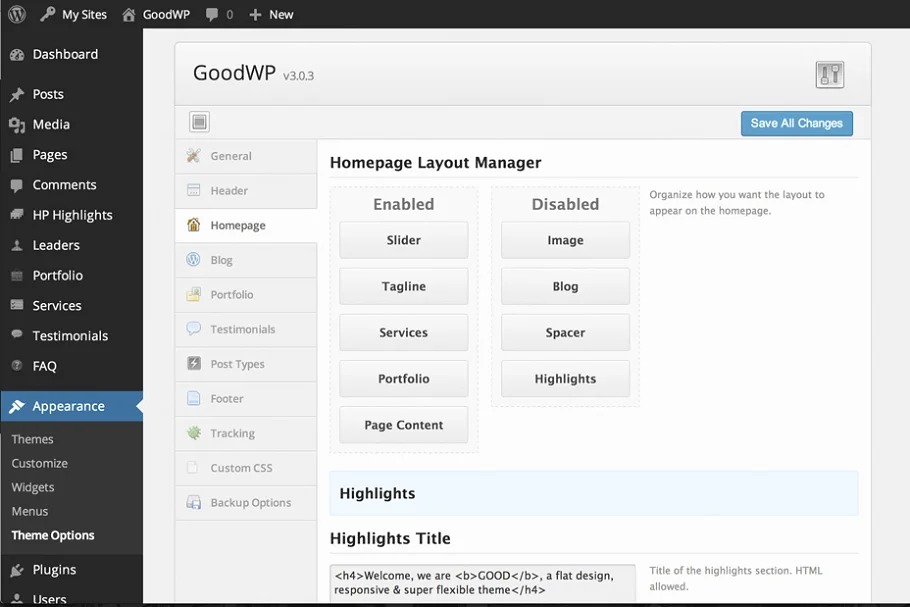The height and width of the screenshot is (607, 910).
Task: Switch to the General options tab
Action: coord(231,156)
